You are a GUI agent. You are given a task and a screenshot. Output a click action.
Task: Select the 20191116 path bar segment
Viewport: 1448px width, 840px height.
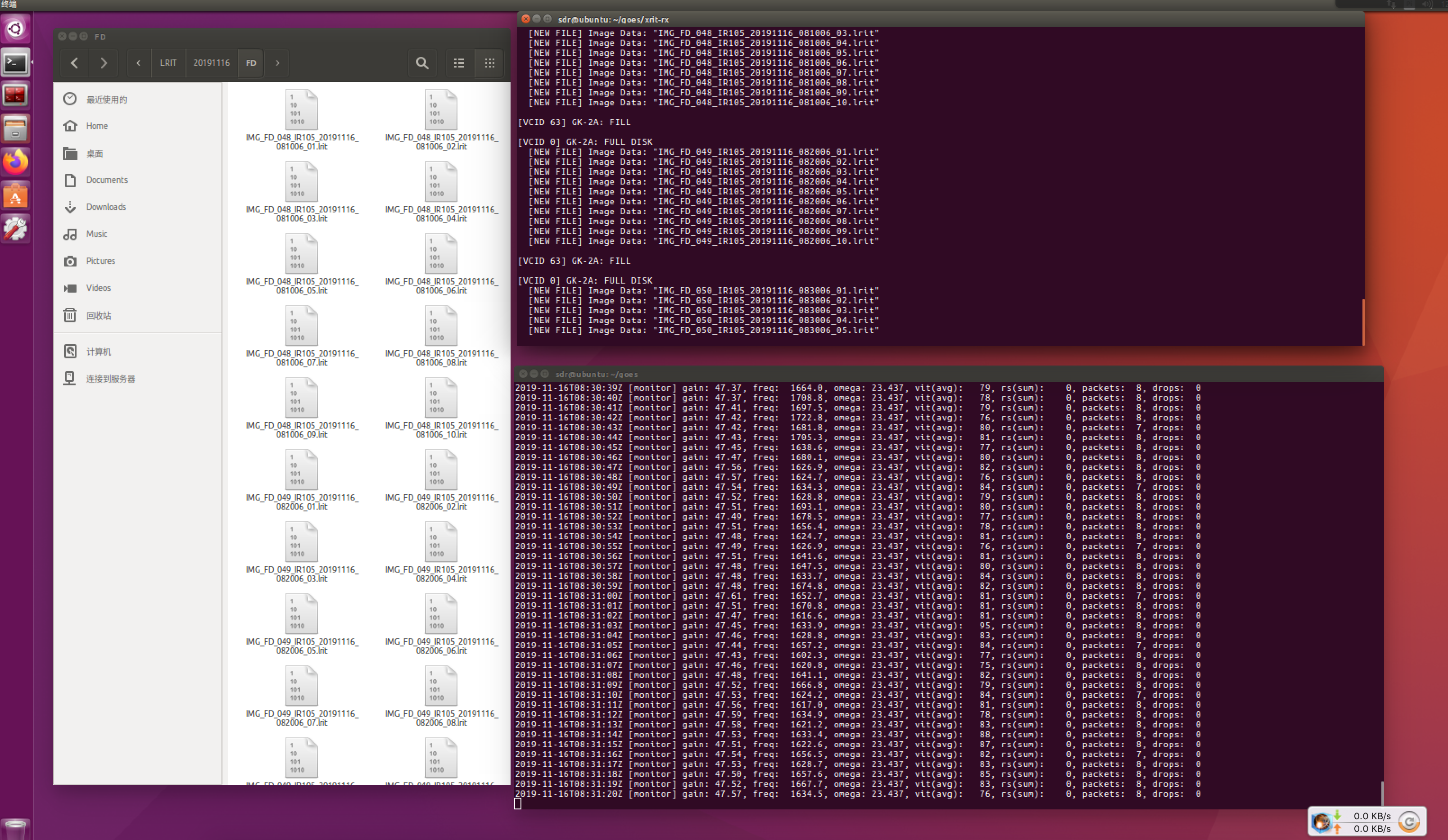pos(211,63)
